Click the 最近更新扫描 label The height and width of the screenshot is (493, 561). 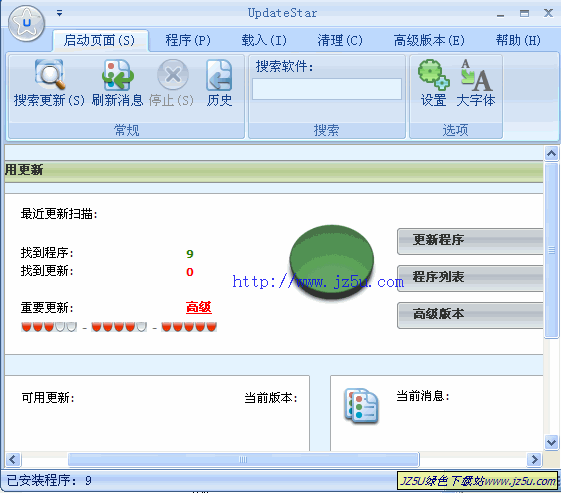[59, 214]
